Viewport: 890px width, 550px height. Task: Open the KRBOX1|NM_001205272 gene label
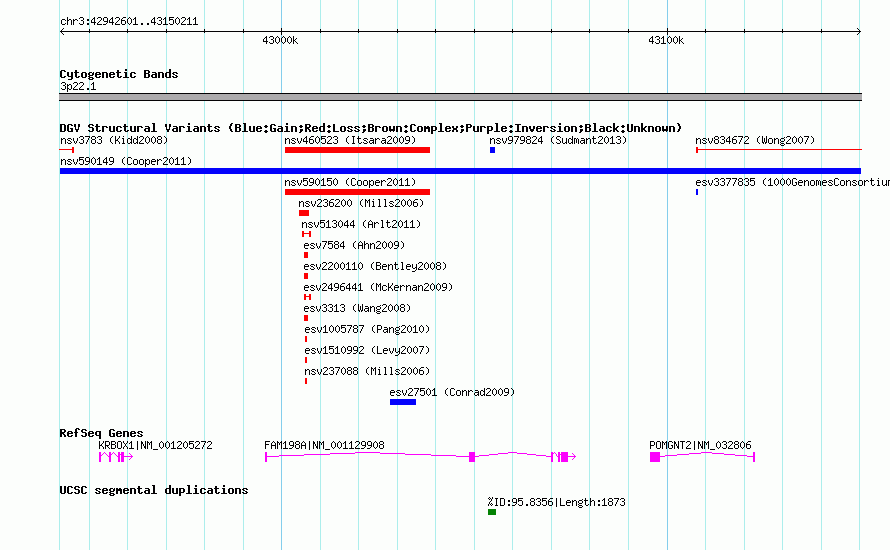[156, 446]
